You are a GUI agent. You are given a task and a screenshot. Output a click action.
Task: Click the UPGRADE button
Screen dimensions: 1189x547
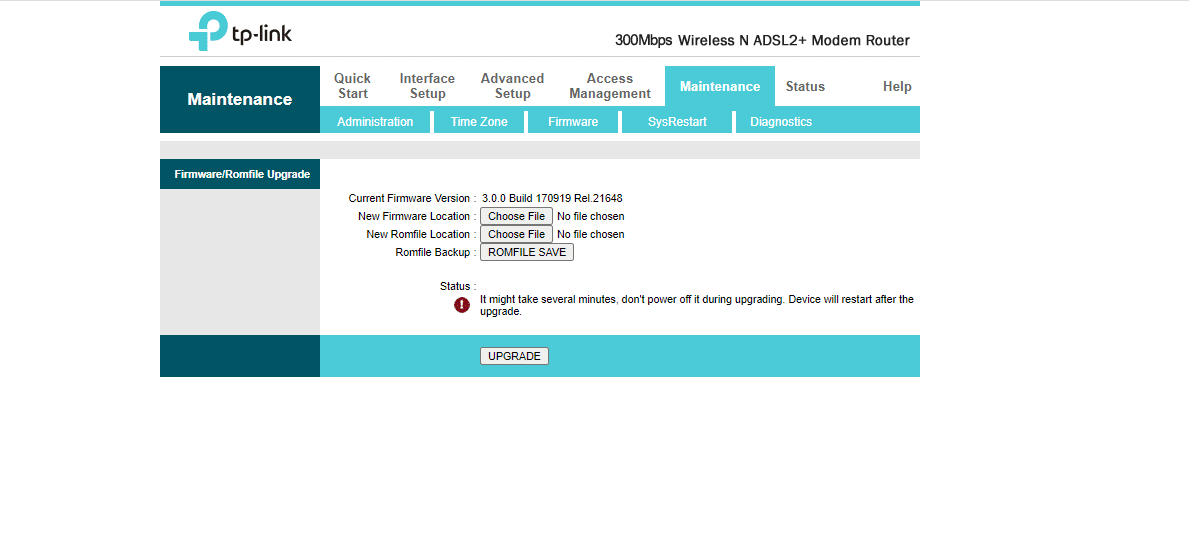(x=514, y=356)
